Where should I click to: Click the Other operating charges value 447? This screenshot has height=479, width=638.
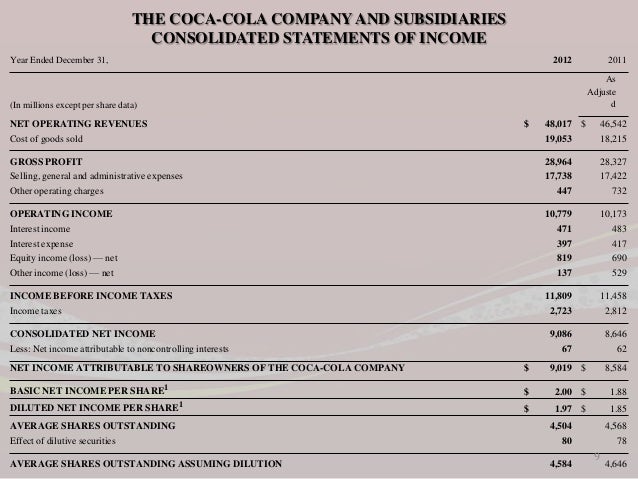[564, 191]
